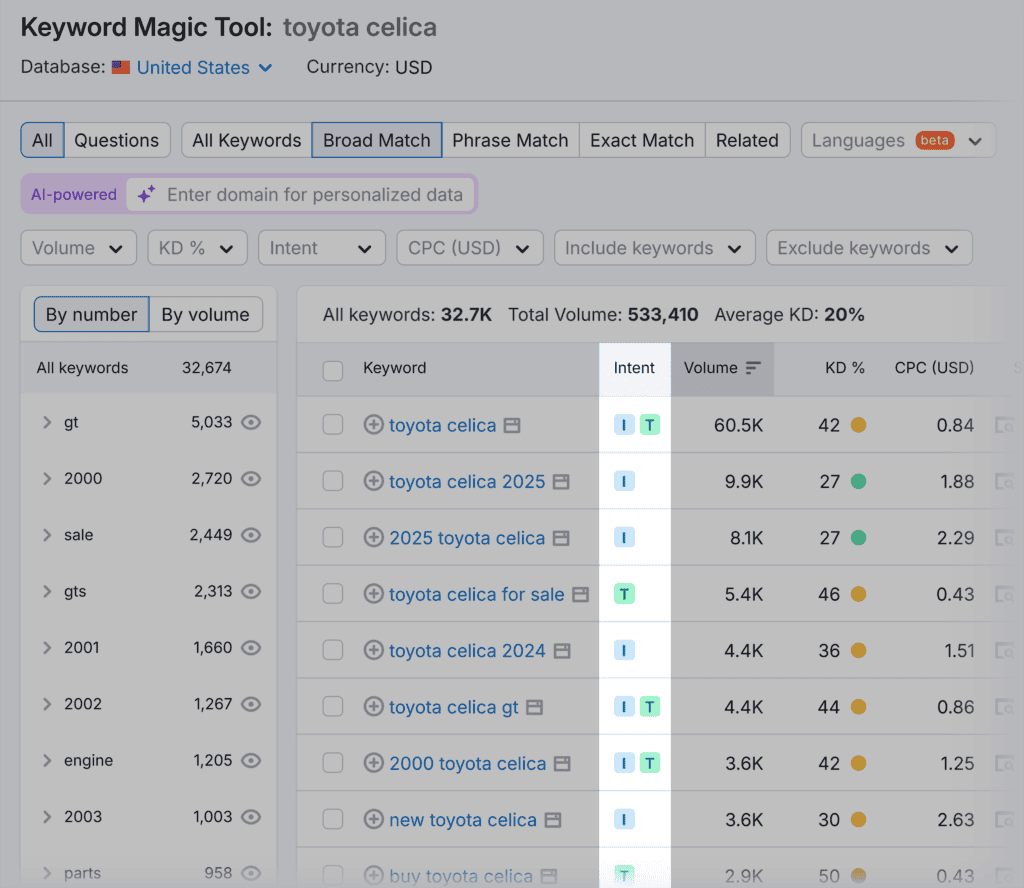Screen dimensions: 1024x888
Task: Click the sparkle AI icon in domain field
Action: click(x=146, y=195)
